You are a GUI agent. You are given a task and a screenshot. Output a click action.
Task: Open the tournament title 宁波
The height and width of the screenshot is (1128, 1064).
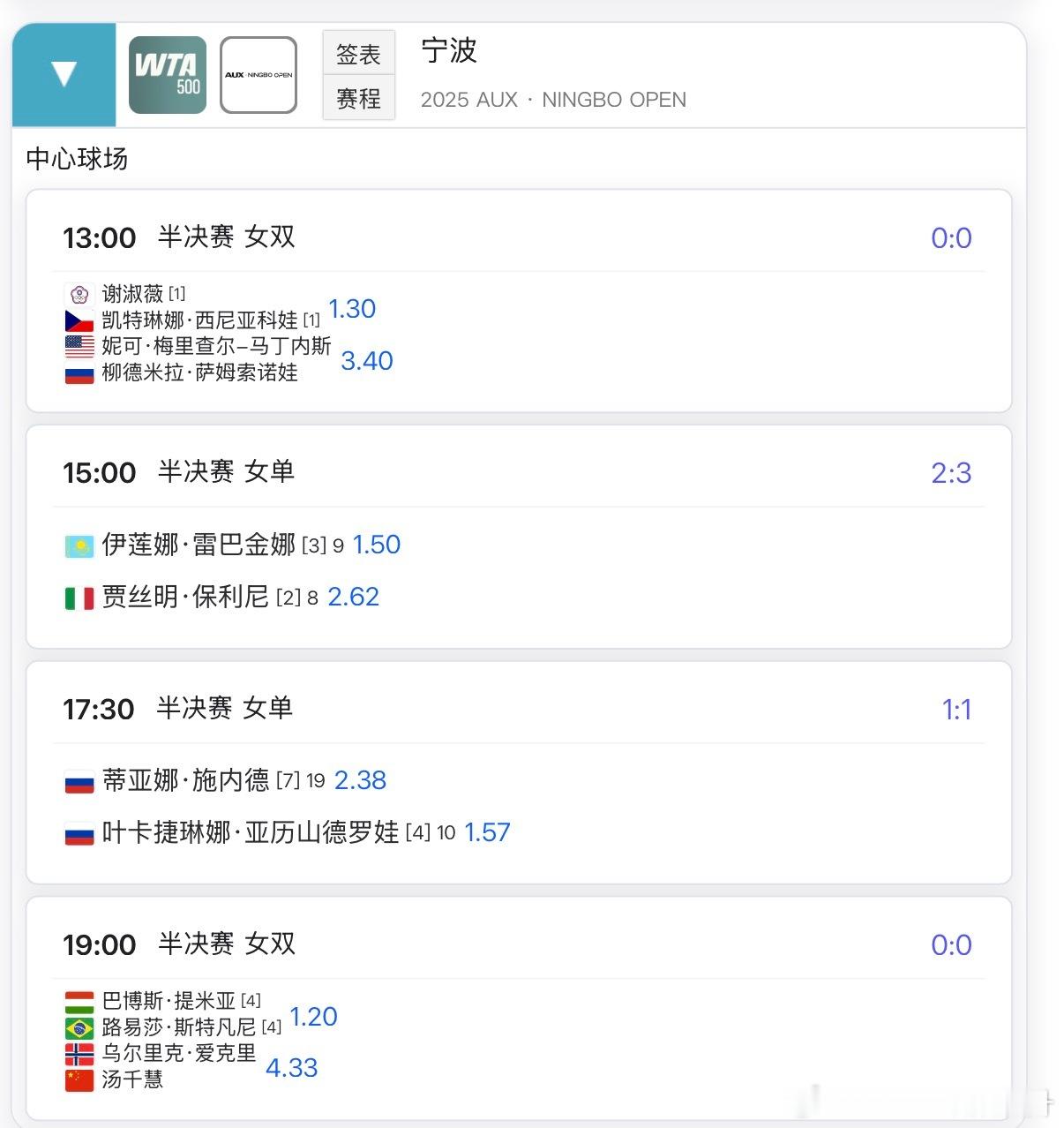tap(449, 50)
